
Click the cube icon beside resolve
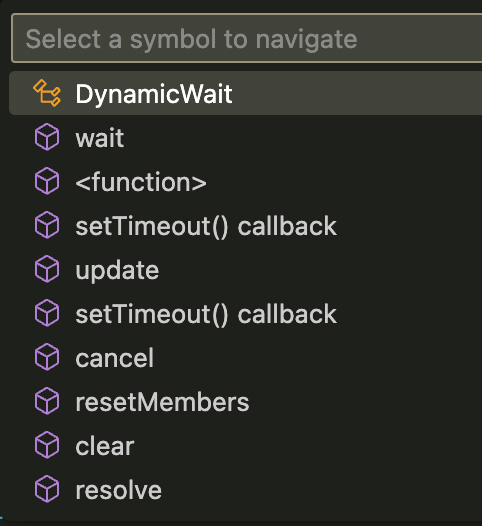[x=47, y=489]
